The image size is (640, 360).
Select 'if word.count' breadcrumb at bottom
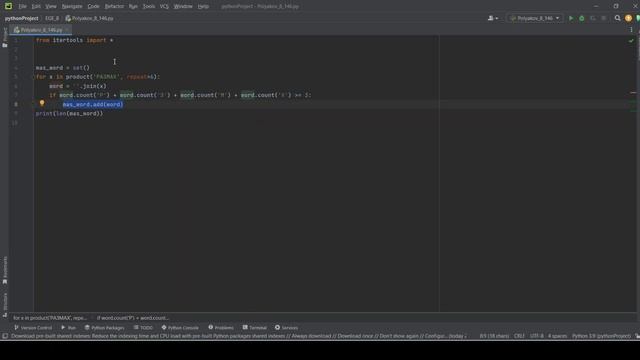point(132,318)
